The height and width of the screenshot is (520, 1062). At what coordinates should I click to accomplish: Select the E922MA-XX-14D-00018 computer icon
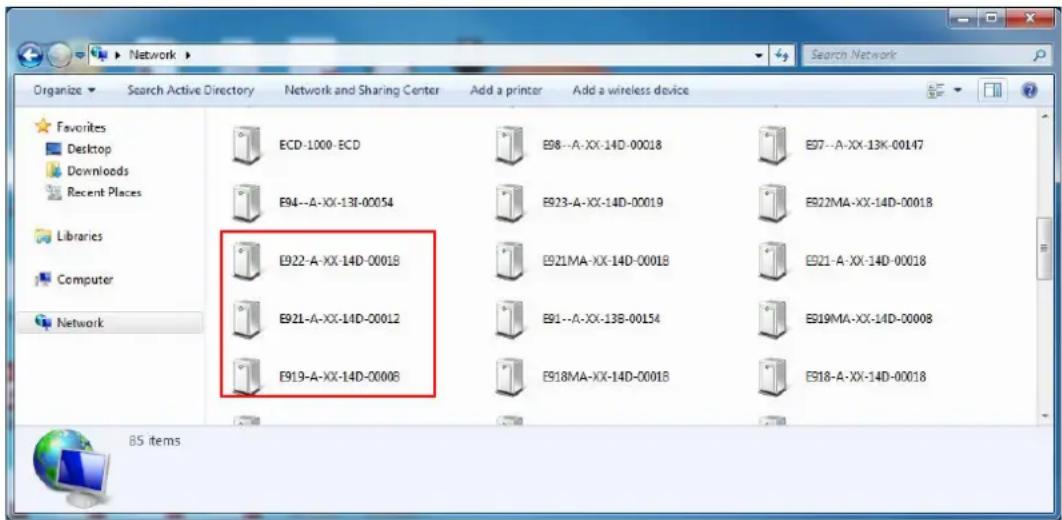coord(772,202)
